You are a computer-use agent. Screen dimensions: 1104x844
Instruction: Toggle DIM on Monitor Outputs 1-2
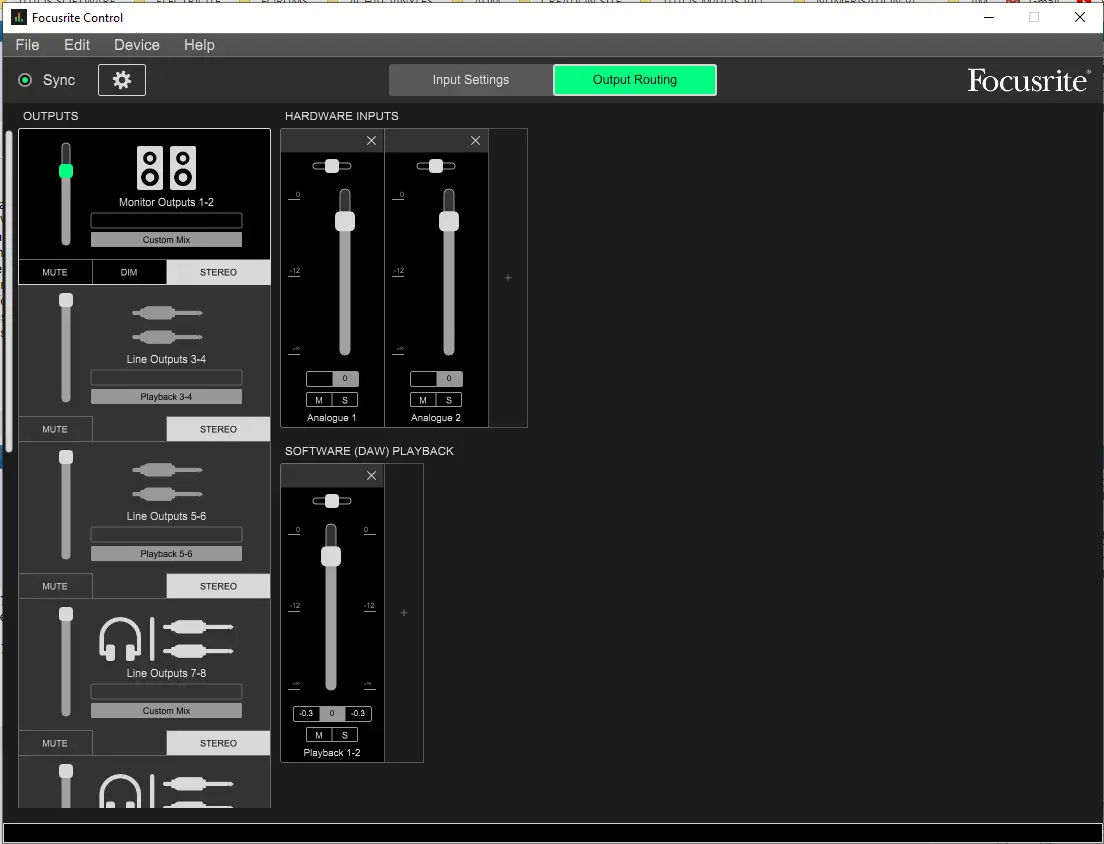(x=129, y=272)
